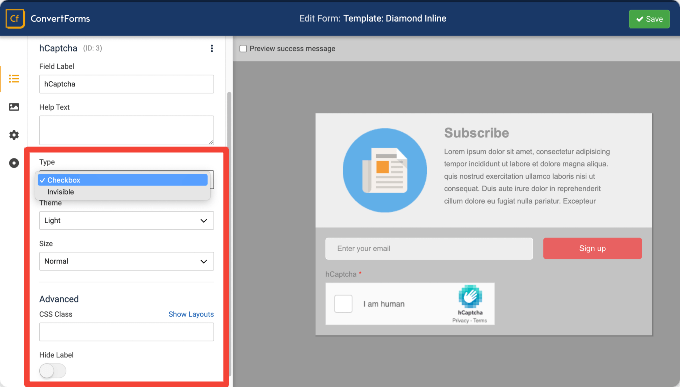This screenshot has height=387, width=680.
Task: Click the Terms link in hCaptcha widget
Action: (x=480, y=321)
